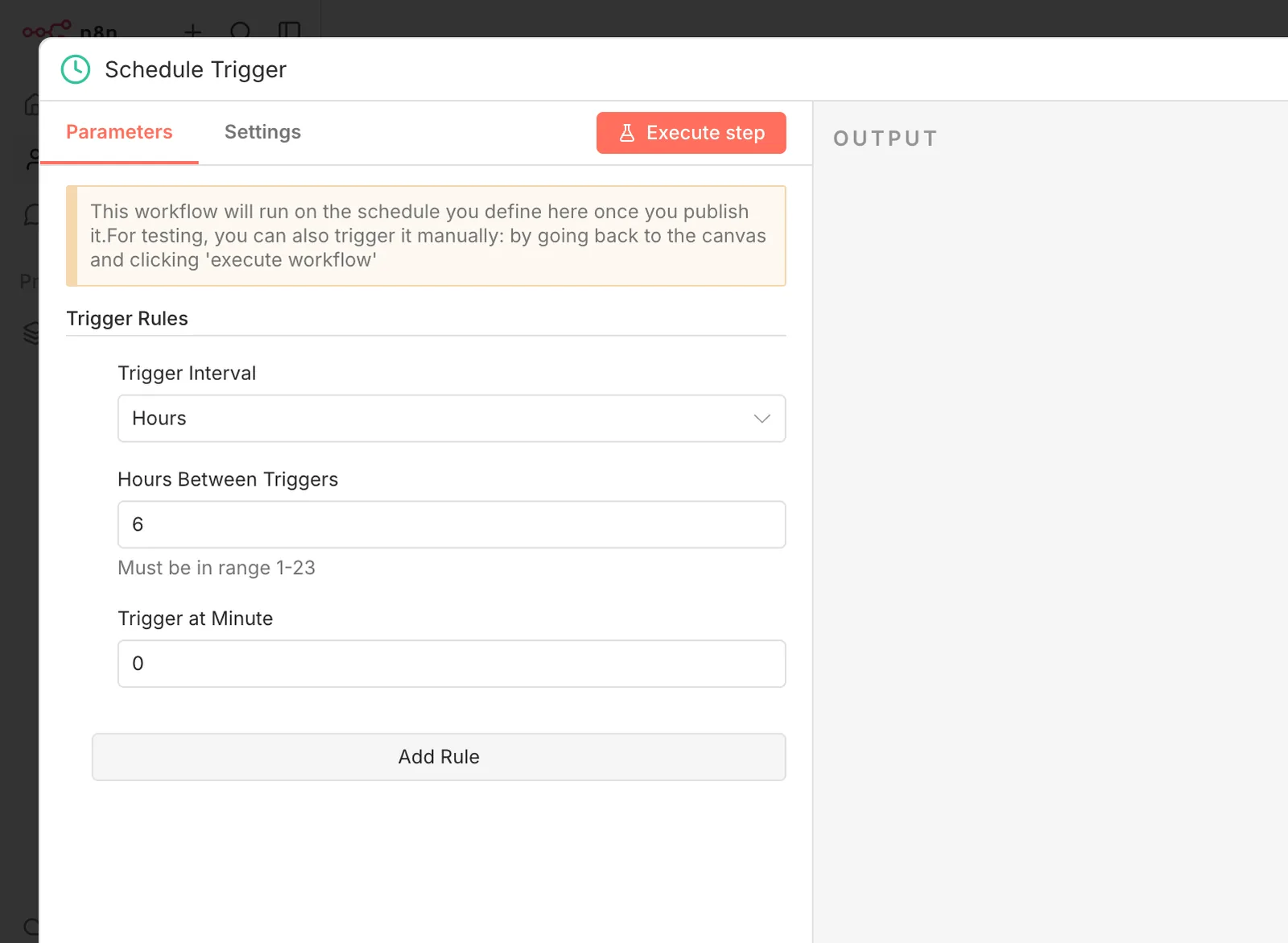1288x943 pixels.
Task: Click the Schedule Trigger clock icon
Action: click(76, 69)
